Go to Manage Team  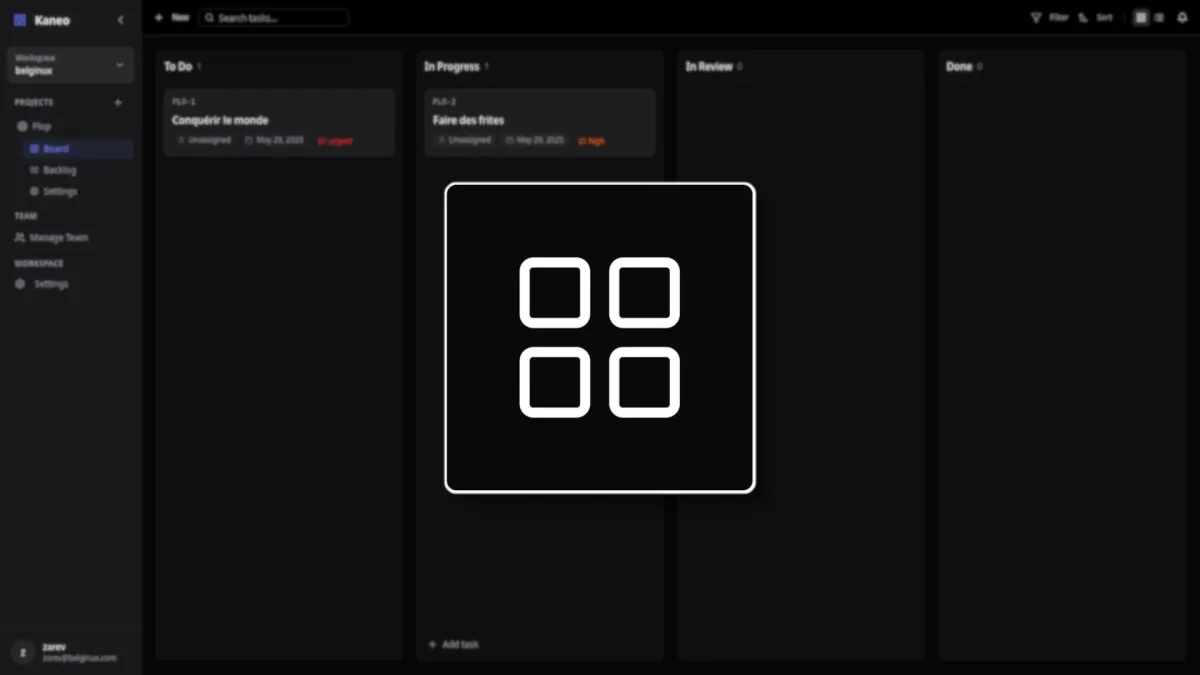pos(51,238)
